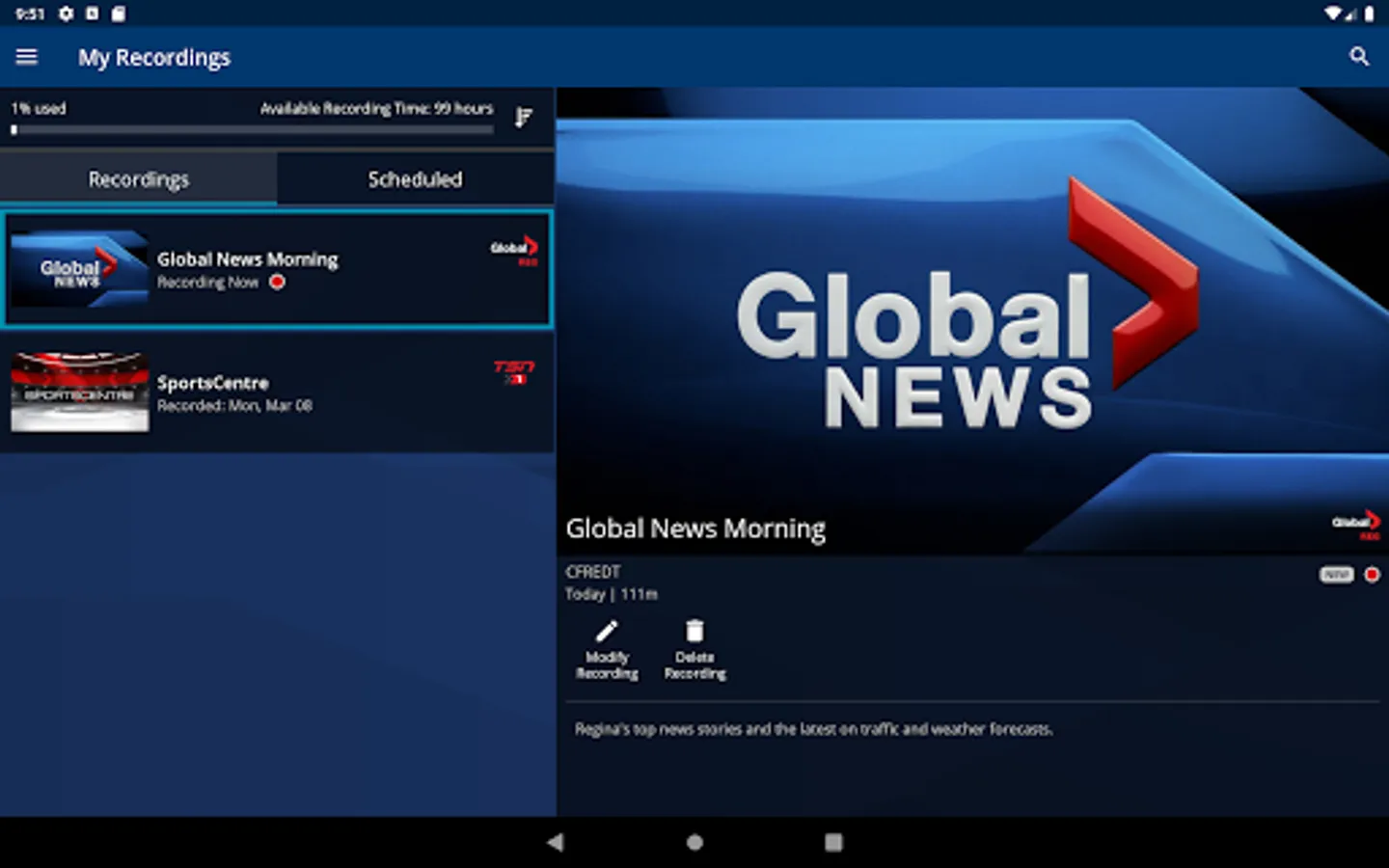Click the 'Global News Morning' heading under poster
Image resolution: width=1389 pixels, height=868 pixels.
(x=695, y=529)
